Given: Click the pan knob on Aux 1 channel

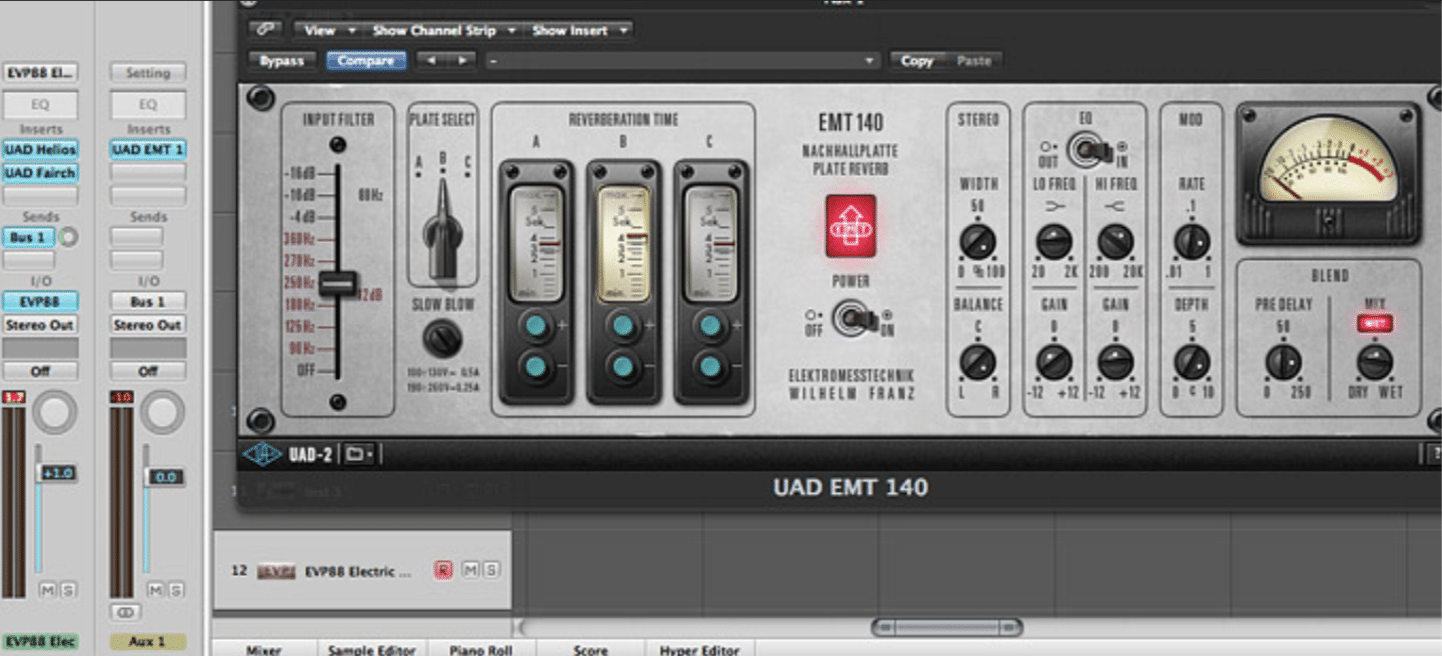Looking at the screenshot, I should pyautogui.click(x=161, y=412).
